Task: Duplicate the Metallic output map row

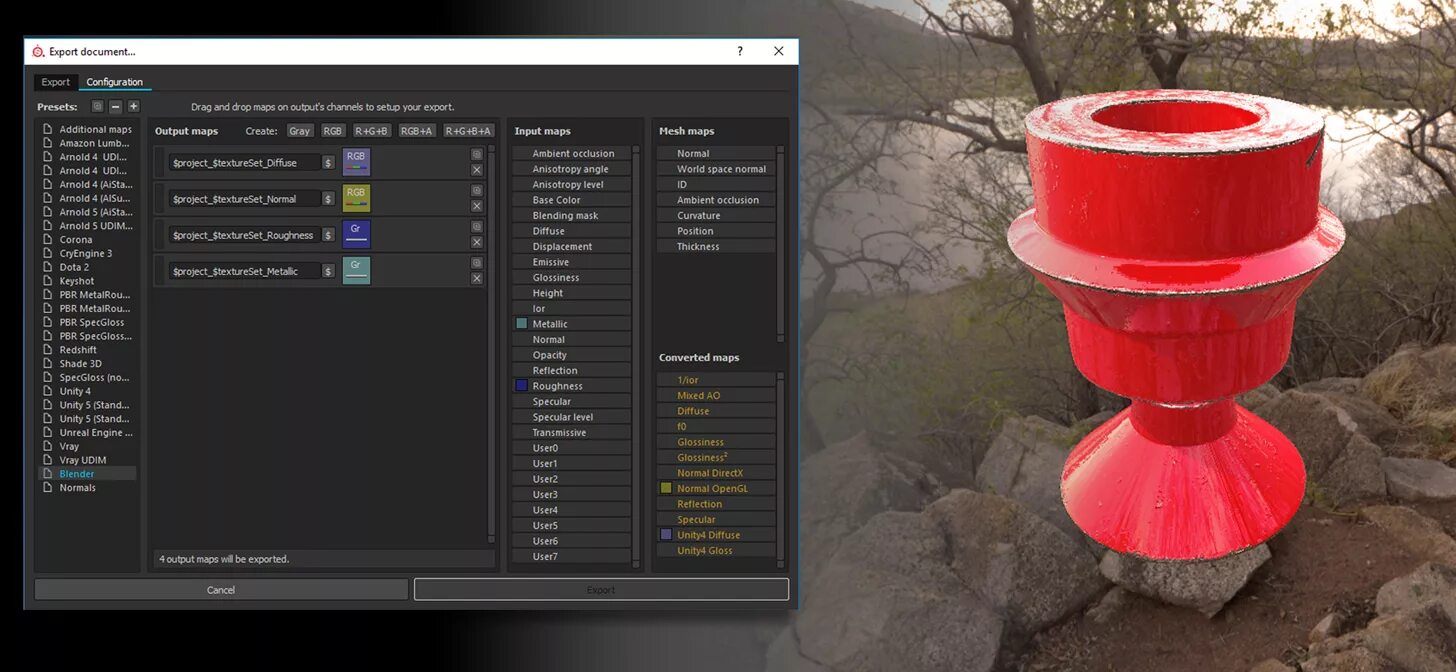Action: (477, 262)
